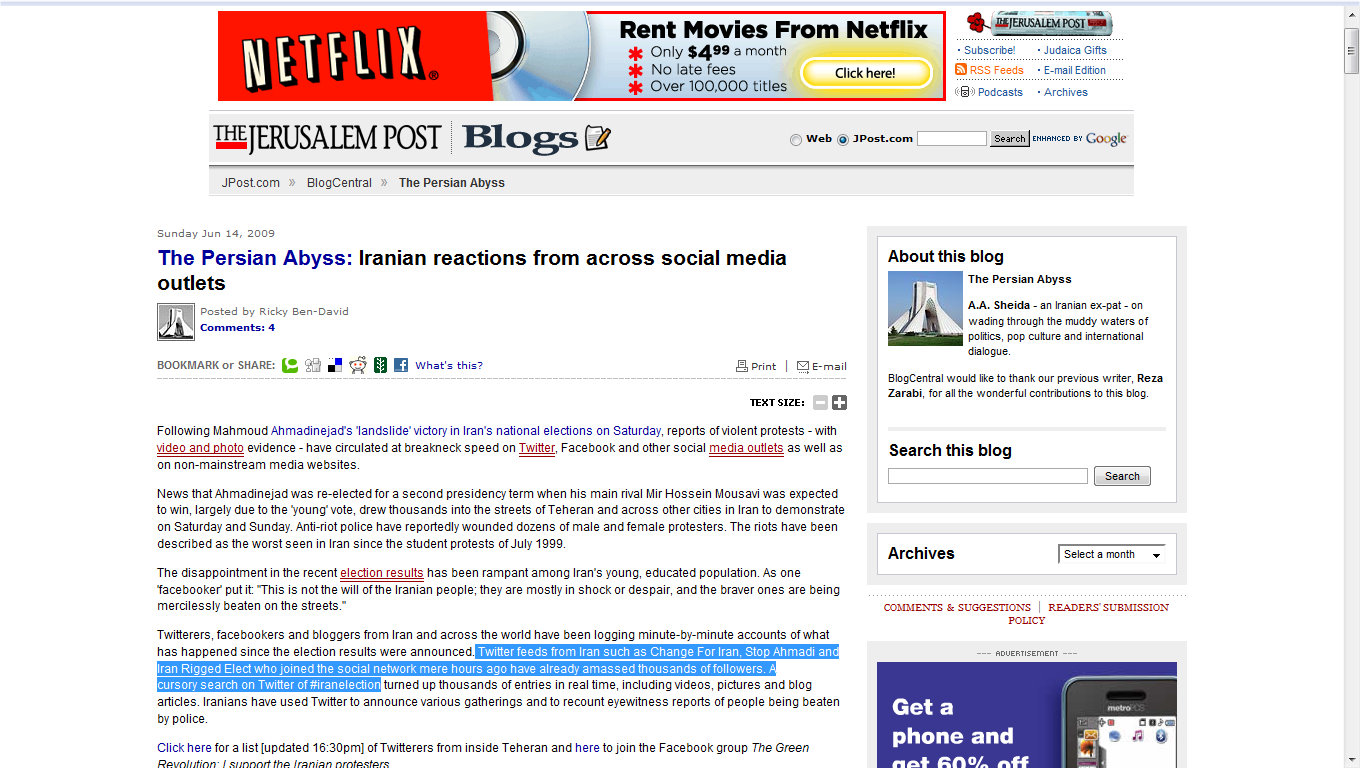
Task: Open the Persian Abyss tower photo
Action: click(x=925, y=308)
